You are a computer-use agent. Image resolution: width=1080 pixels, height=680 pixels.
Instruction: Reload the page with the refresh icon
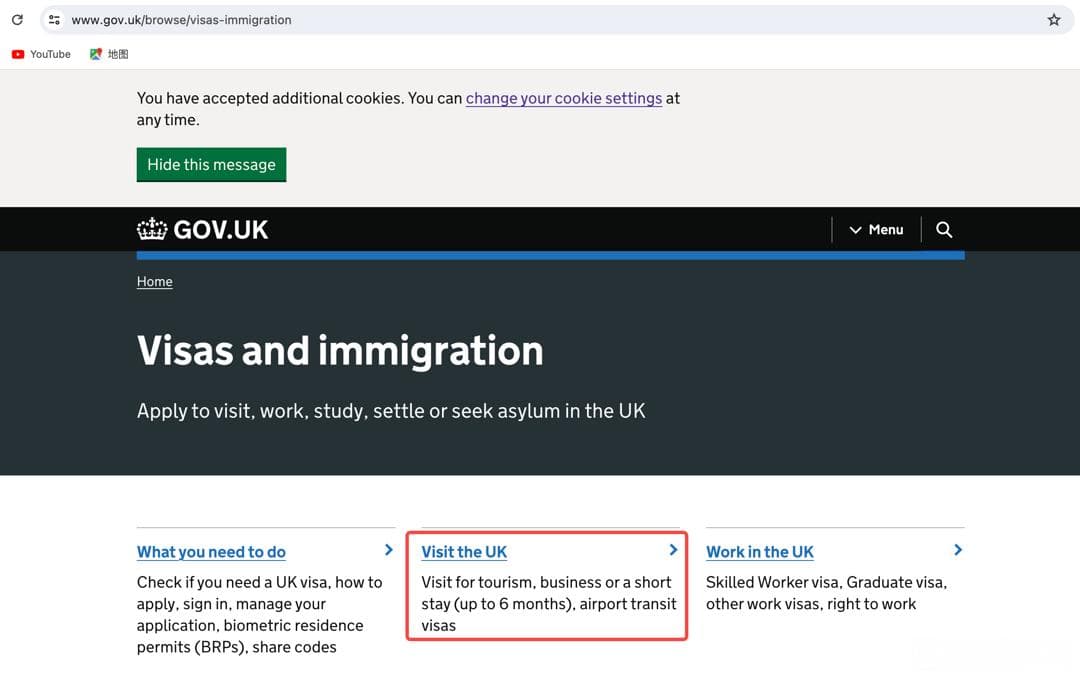coord(17,19)
